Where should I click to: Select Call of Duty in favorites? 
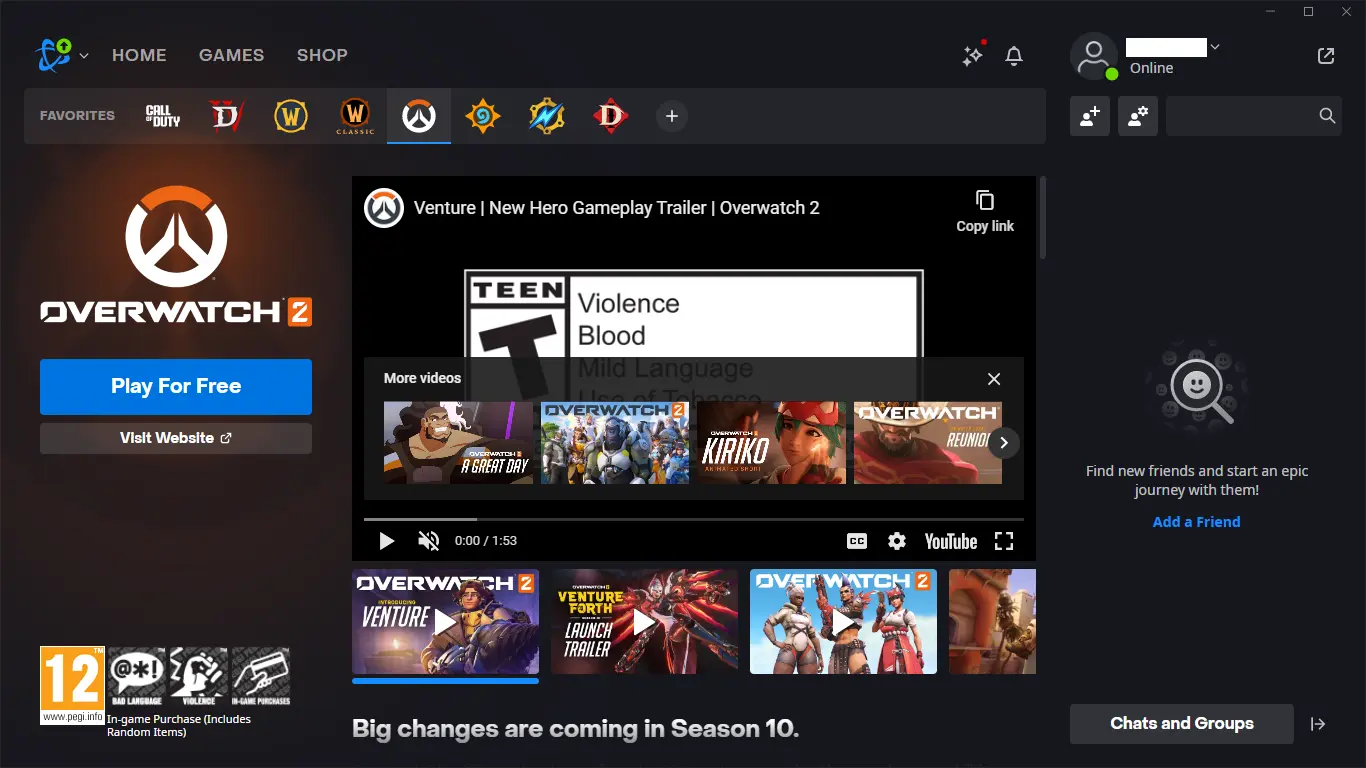pyautogui.click(x=163, y=116)
